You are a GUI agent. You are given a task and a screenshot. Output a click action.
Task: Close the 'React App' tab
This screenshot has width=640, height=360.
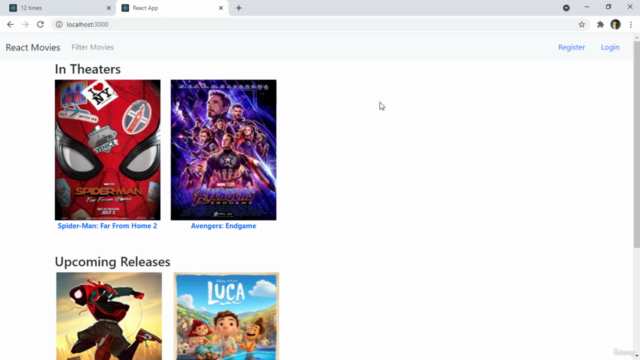[221, 8]
